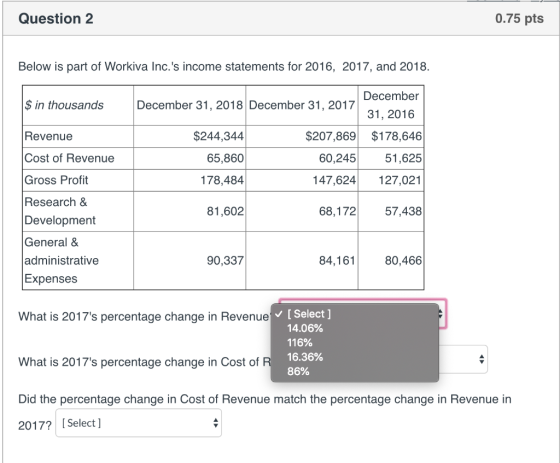Click the 'Did the percentage change' question text
The height and width of the screenshot is (463, 560).
tap(265, 399)
